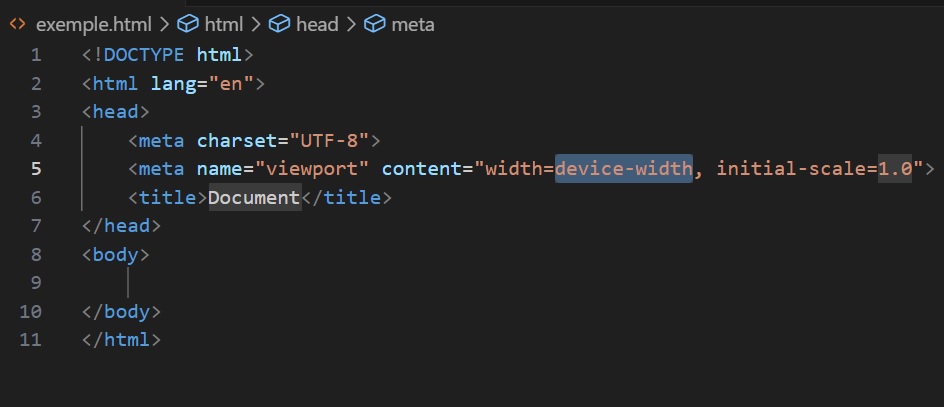This screenshot has width=944, height=407.
Task: Place cursor on empty line inside body
Action: tap(200, 283)
